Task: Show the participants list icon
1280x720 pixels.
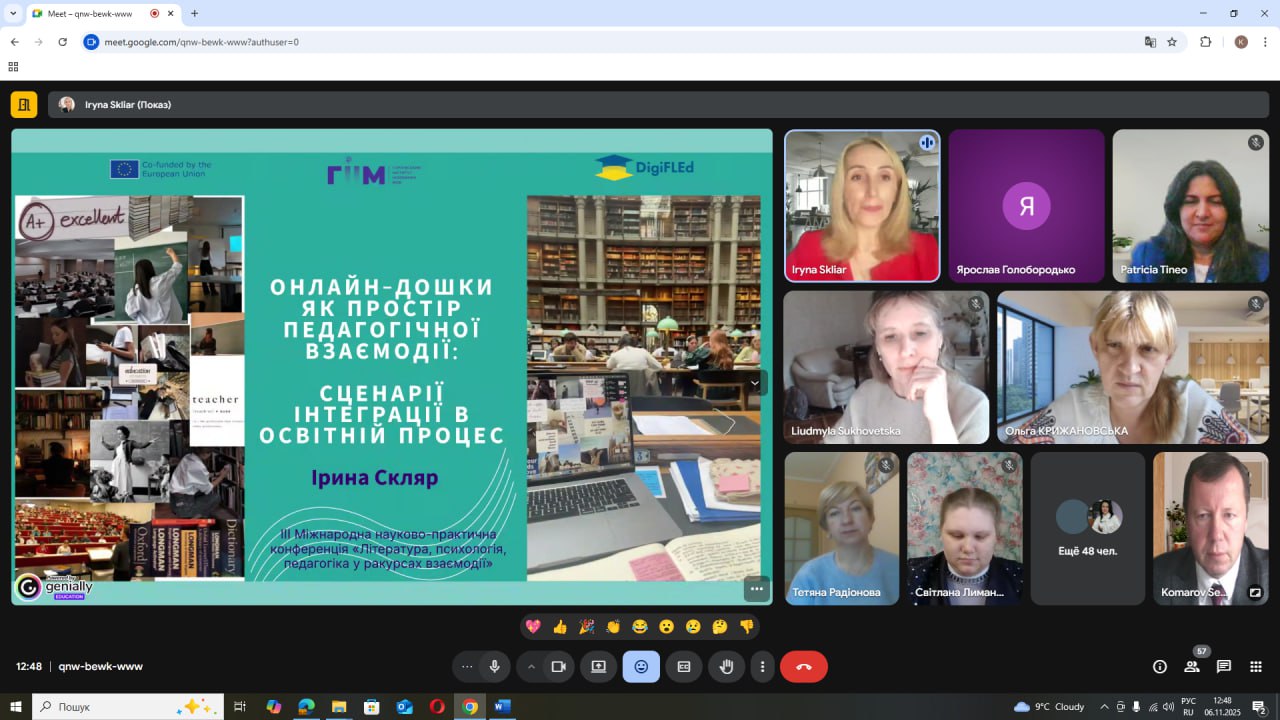Action: (x=1192, y=667)
